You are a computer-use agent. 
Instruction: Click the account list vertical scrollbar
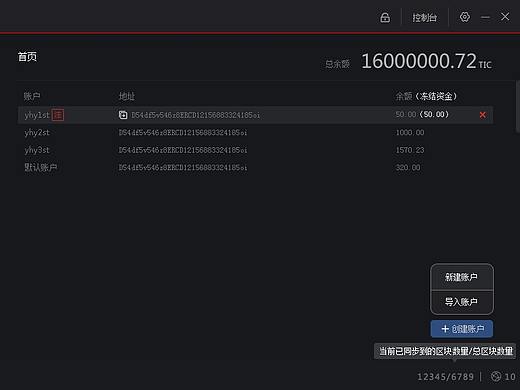pos(518,107)
